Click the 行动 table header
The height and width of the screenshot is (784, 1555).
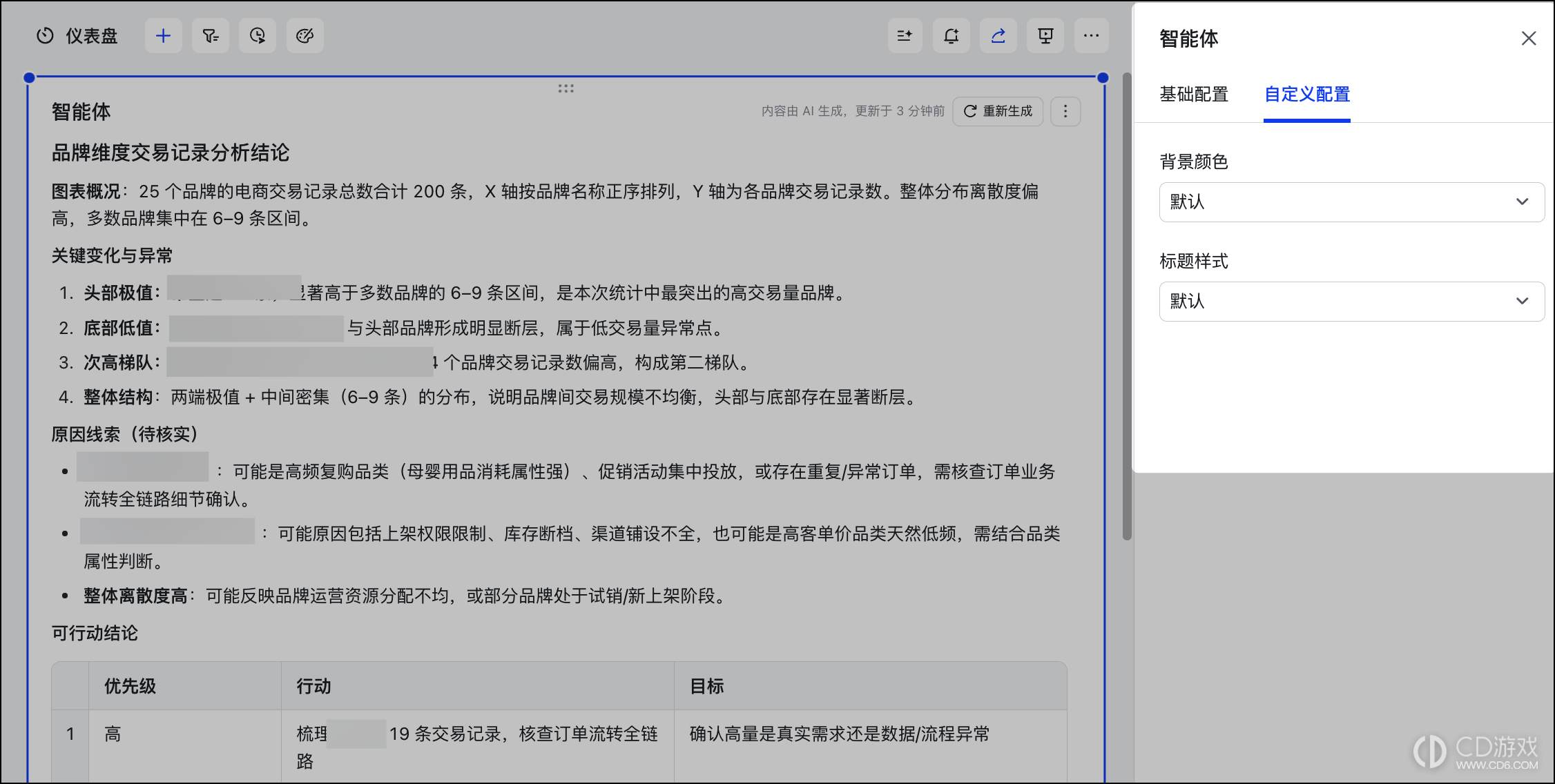pos(314,686)
